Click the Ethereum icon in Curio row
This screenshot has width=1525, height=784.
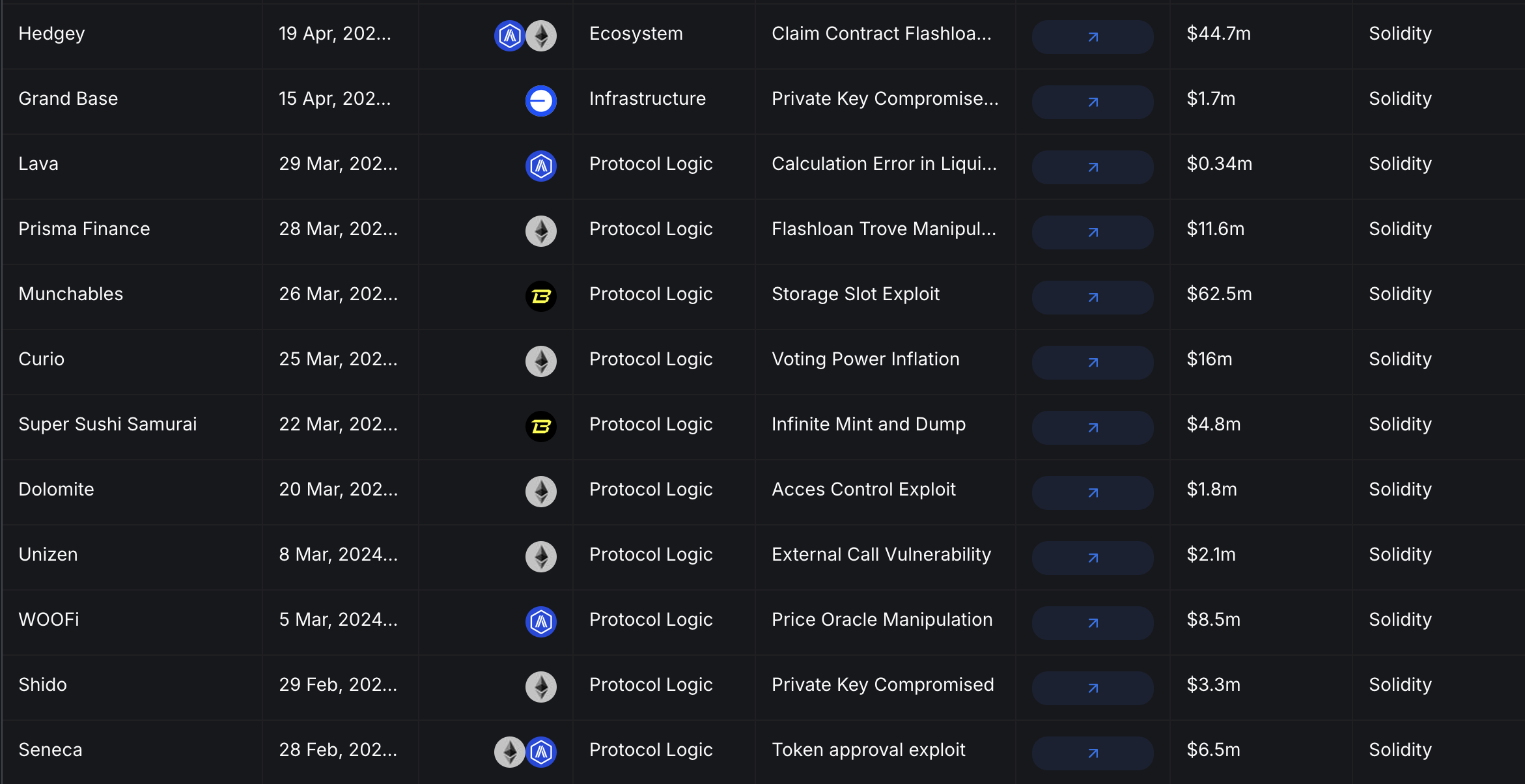540,361
